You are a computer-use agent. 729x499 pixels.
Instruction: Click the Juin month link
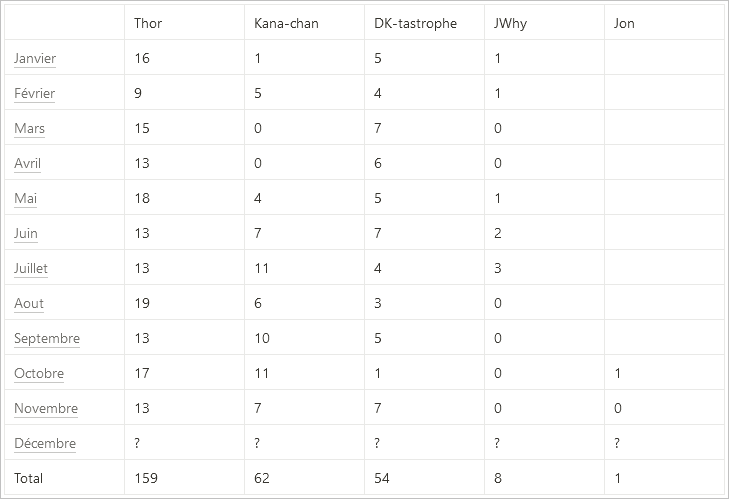[x=26, y=233]
